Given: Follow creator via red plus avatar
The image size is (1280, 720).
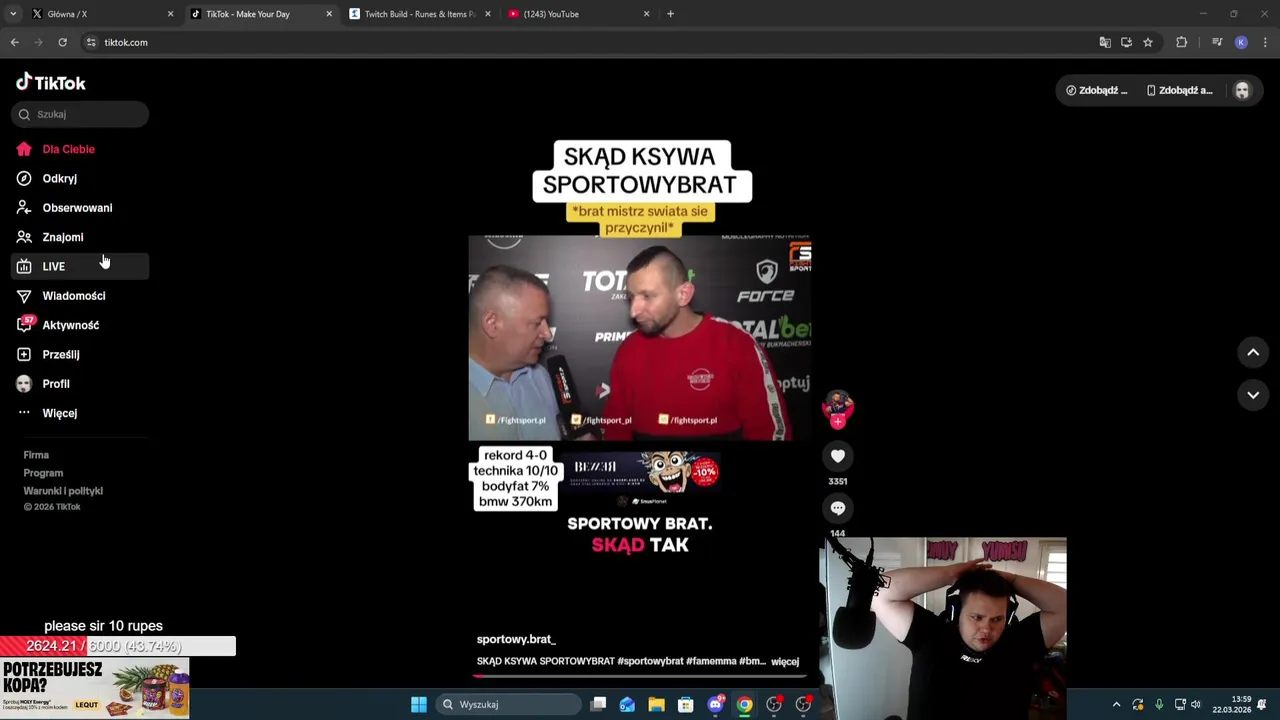Looking at the screenshot, I should point(838,422).
